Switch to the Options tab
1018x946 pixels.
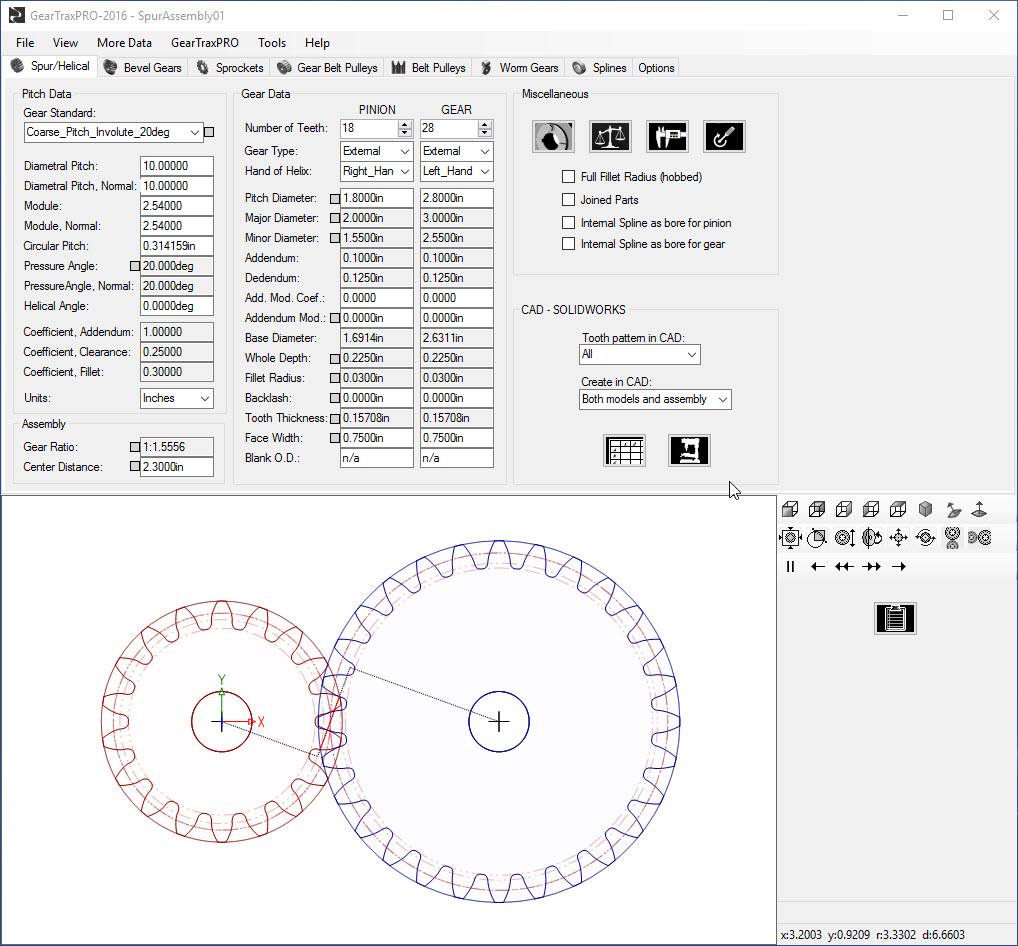(656, 68)
